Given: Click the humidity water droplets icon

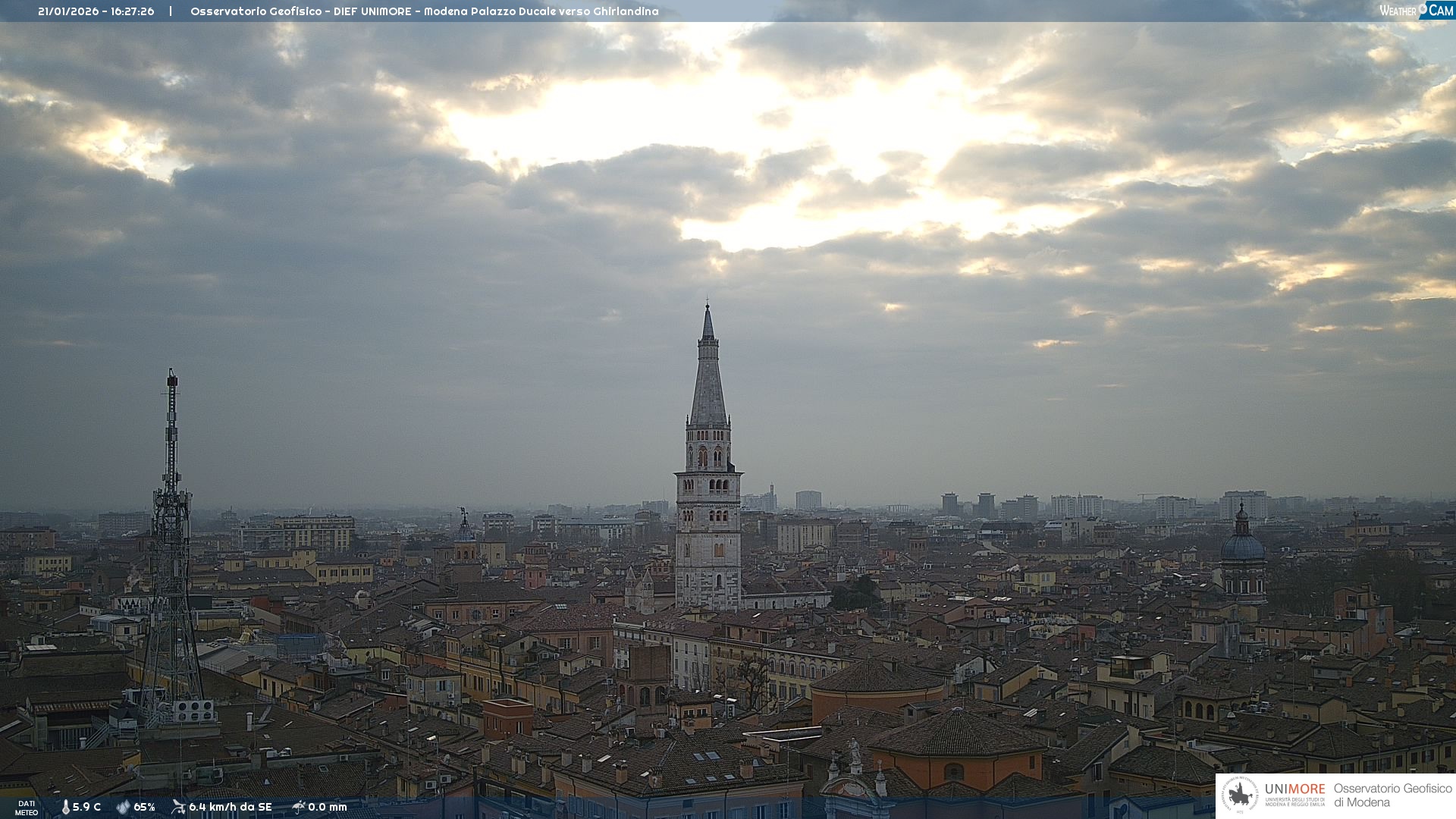Looking at the screenshot, I should tap(123, 807).
